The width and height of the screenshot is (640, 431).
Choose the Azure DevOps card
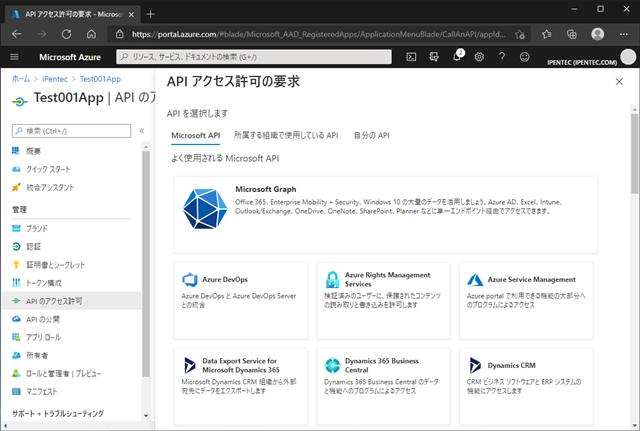pyautogui.click(x=241, y=301)
